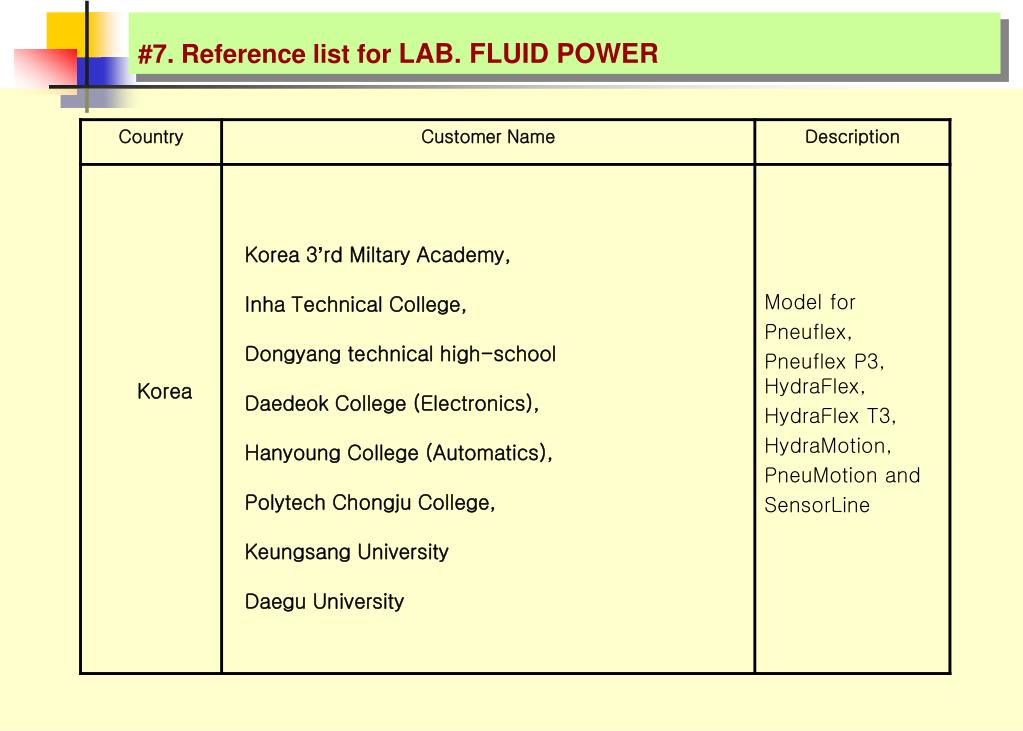1023x731 pixels.
Task: Select the 'Description' column header
Action: tap(852, 137)
